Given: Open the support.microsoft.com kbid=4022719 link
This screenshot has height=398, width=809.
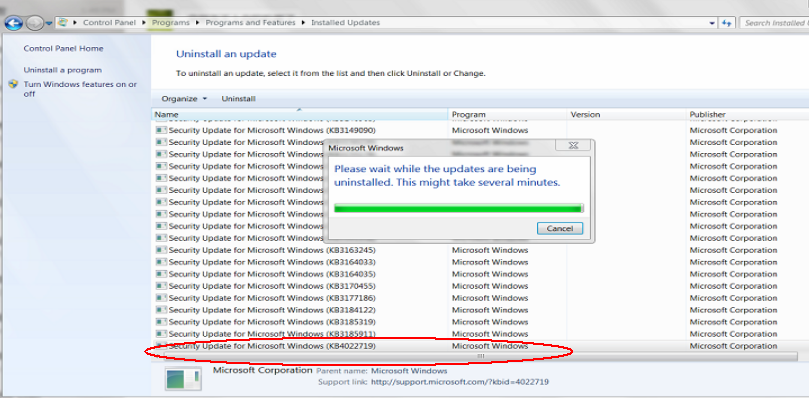Looking at the screenshot, I should pos(460,382).
